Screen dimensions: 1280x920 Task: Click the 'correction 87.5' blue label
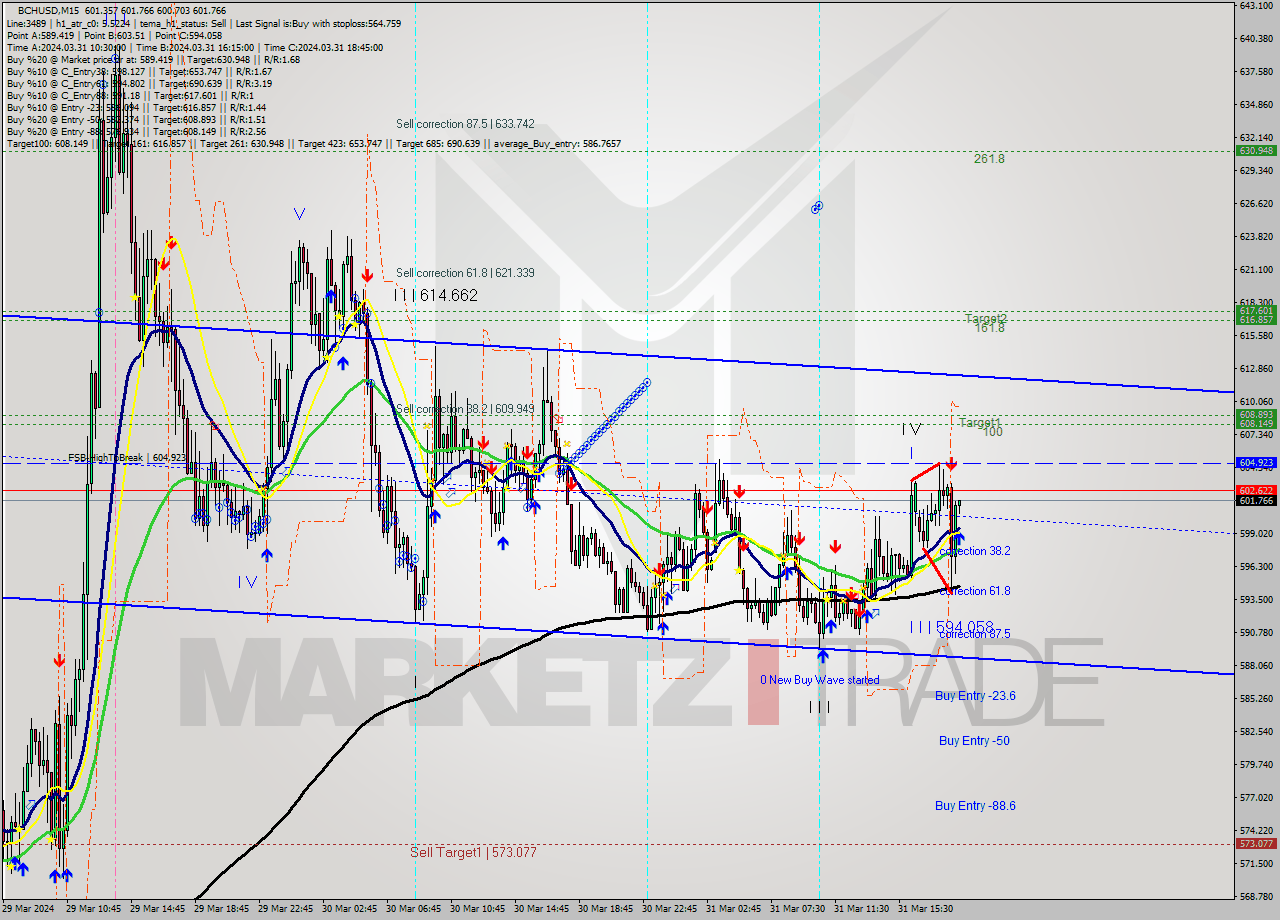coord(975,634)
